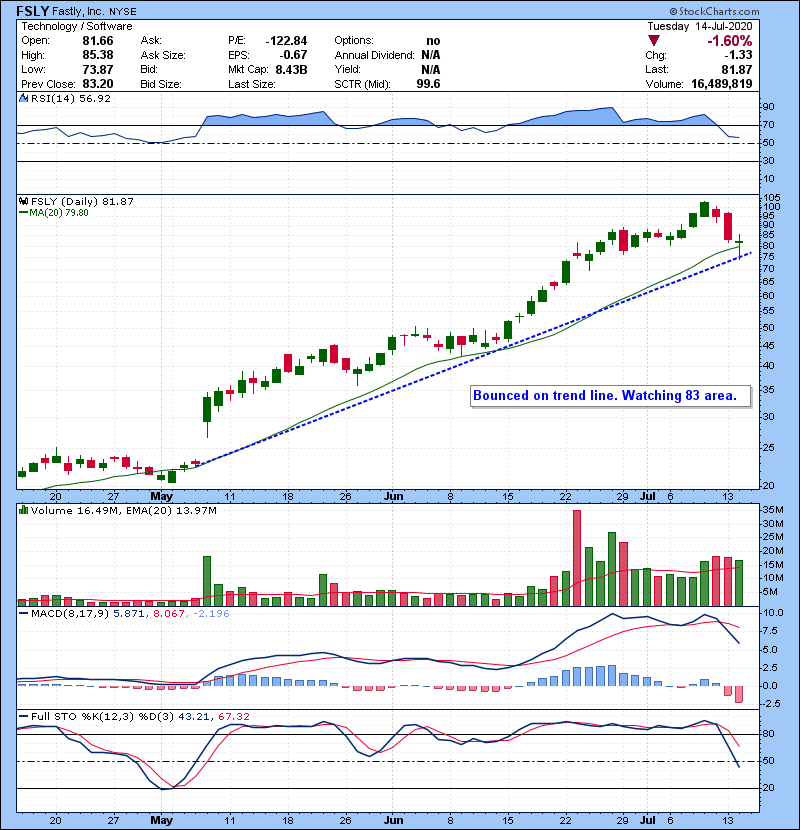Click the Ask Size label
Screen dimensions: 800x830
click(163, 55)
